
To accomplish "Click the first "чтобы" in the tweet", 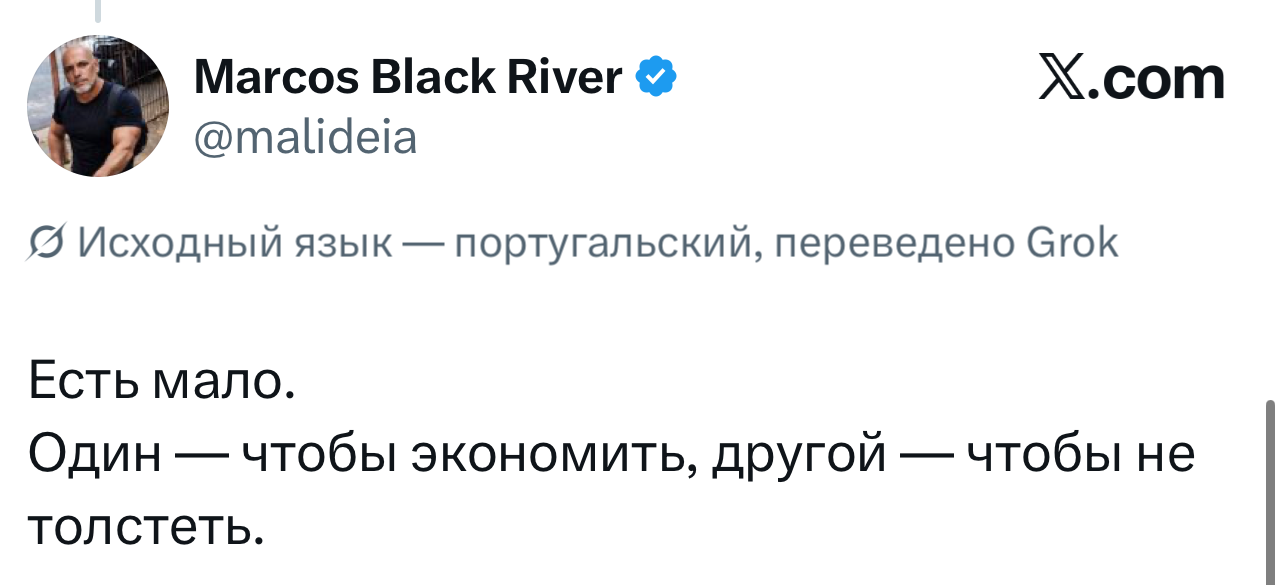I will (x=309, y=456).
